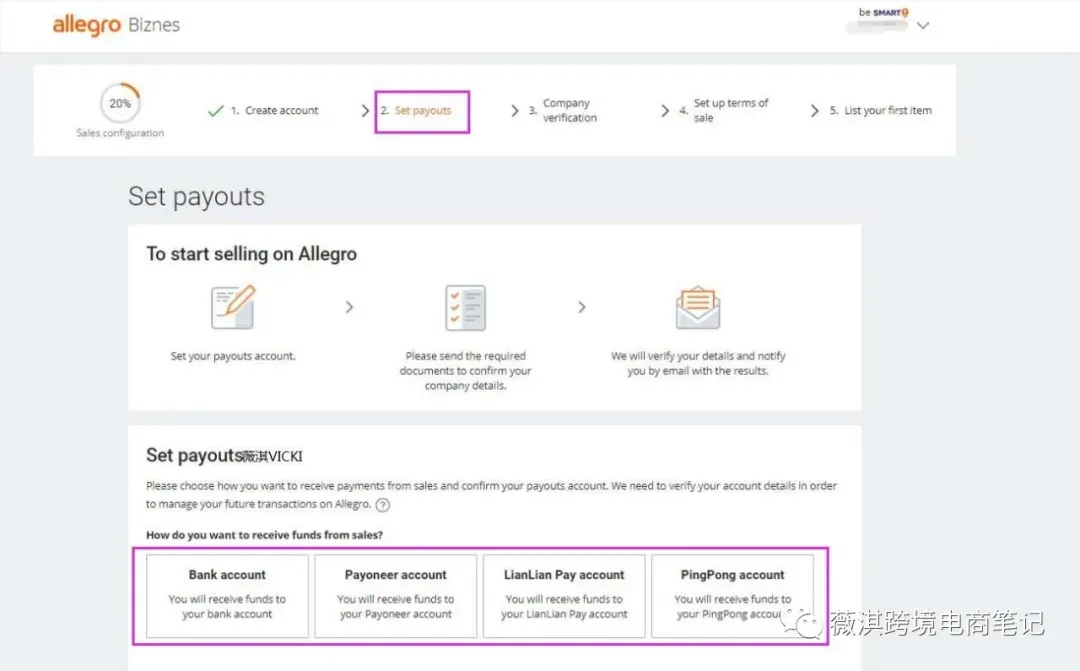
Task: Open the account dropdown chevron in the header
Action: tap(923, 25)
